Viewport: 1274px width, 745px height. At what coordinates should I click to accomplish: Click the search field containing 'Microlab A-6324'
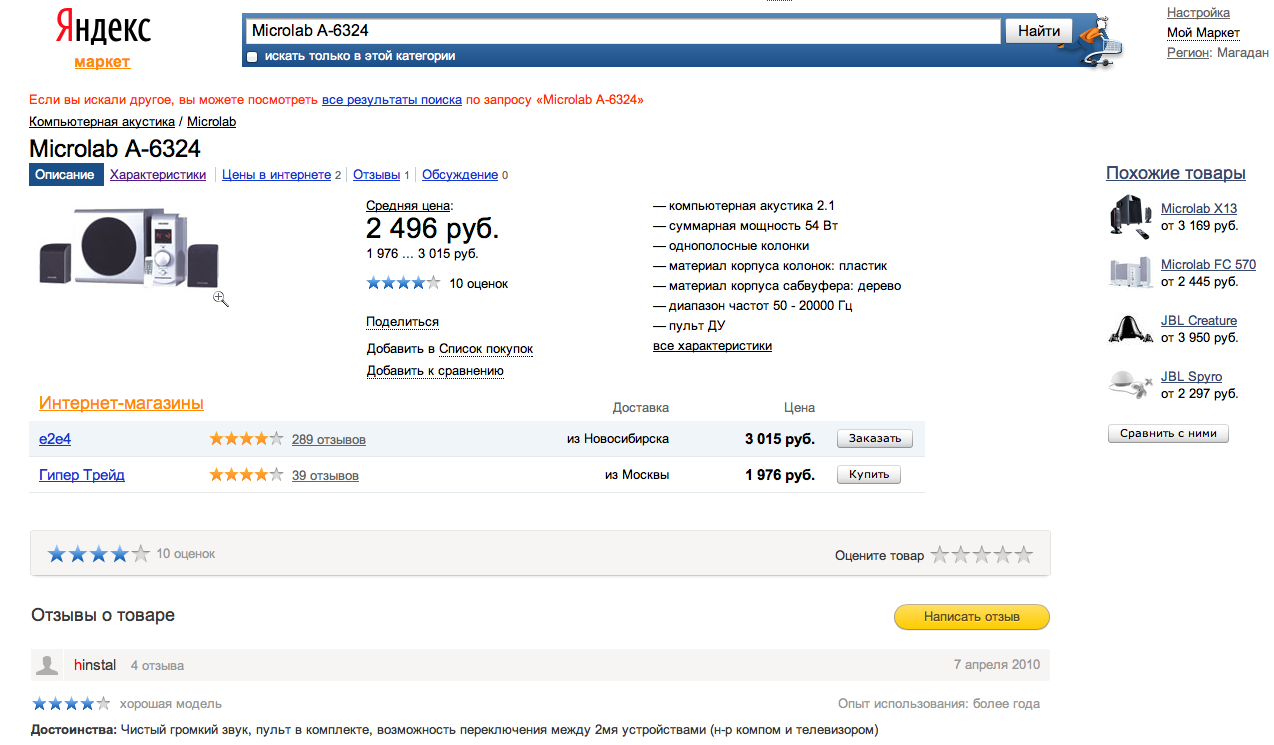pos(622,31)
